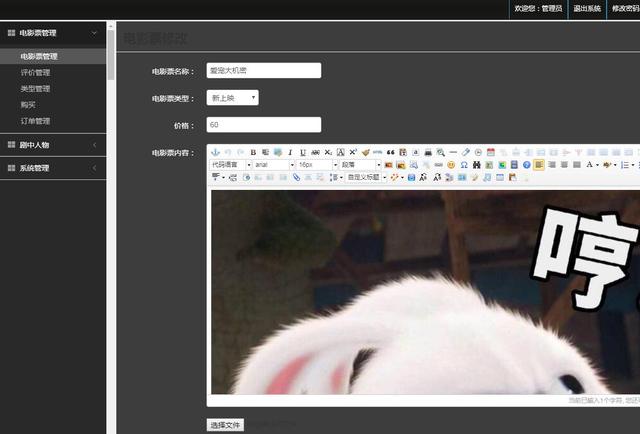Image resolution: width=640 pixels, height=434 pixels.
Task: Open the font color picker arrow
Action: point(597,165)
